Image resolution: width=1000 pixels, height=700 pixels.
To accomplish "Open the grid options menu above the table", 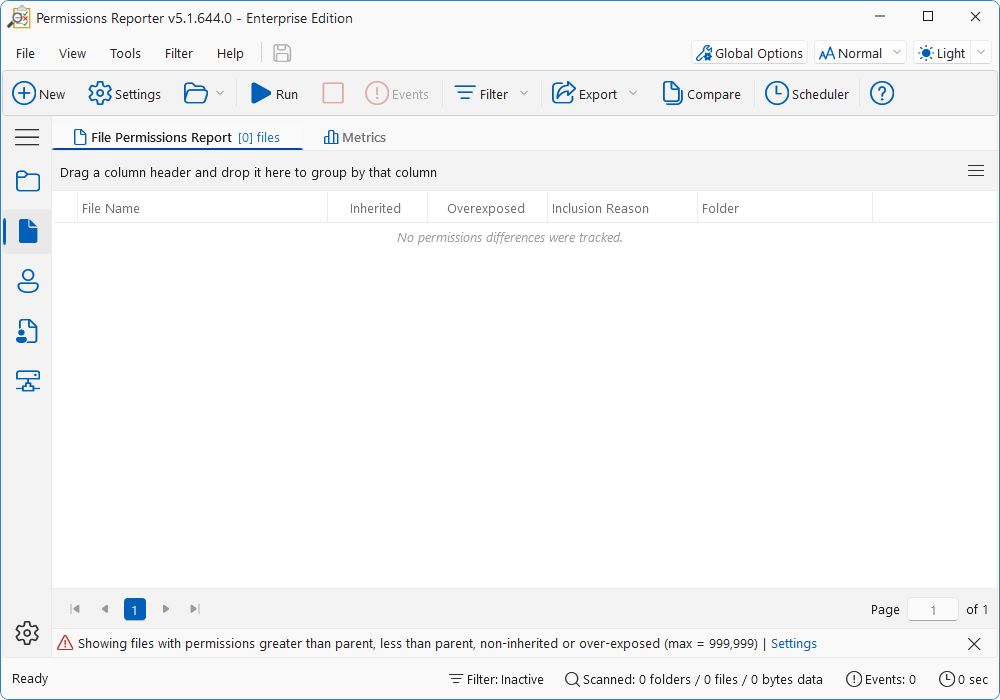I will point(976,171).
